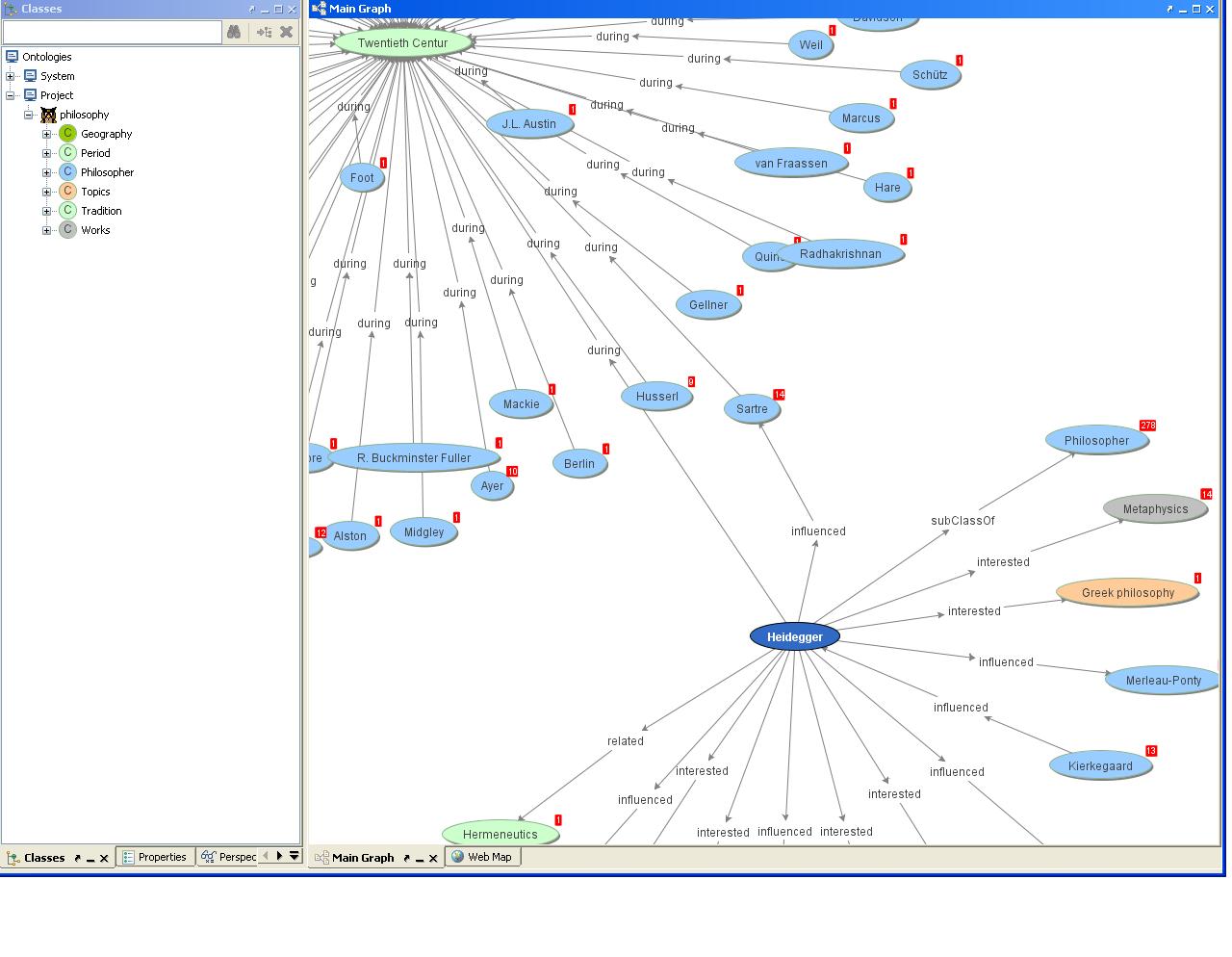Click the dark green C icon for Geography
Screen dimensions: 1232x957
click(67, 134)
